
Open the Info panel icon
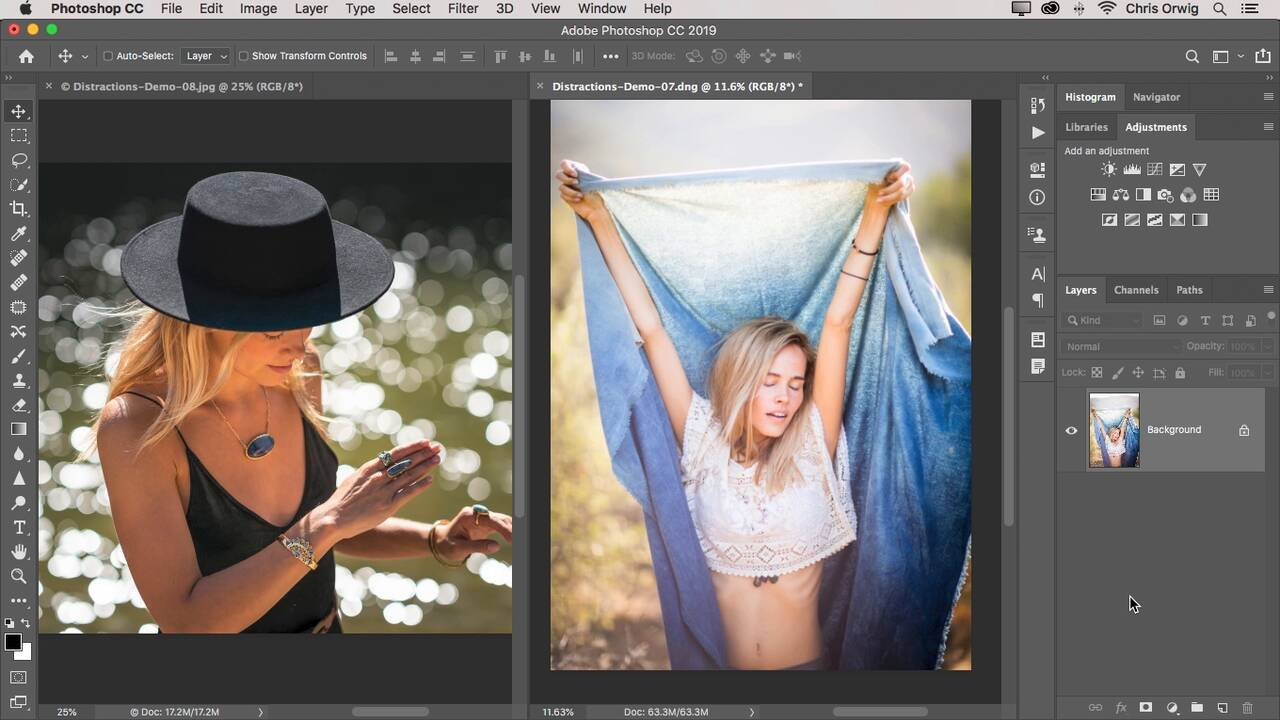1038,197
